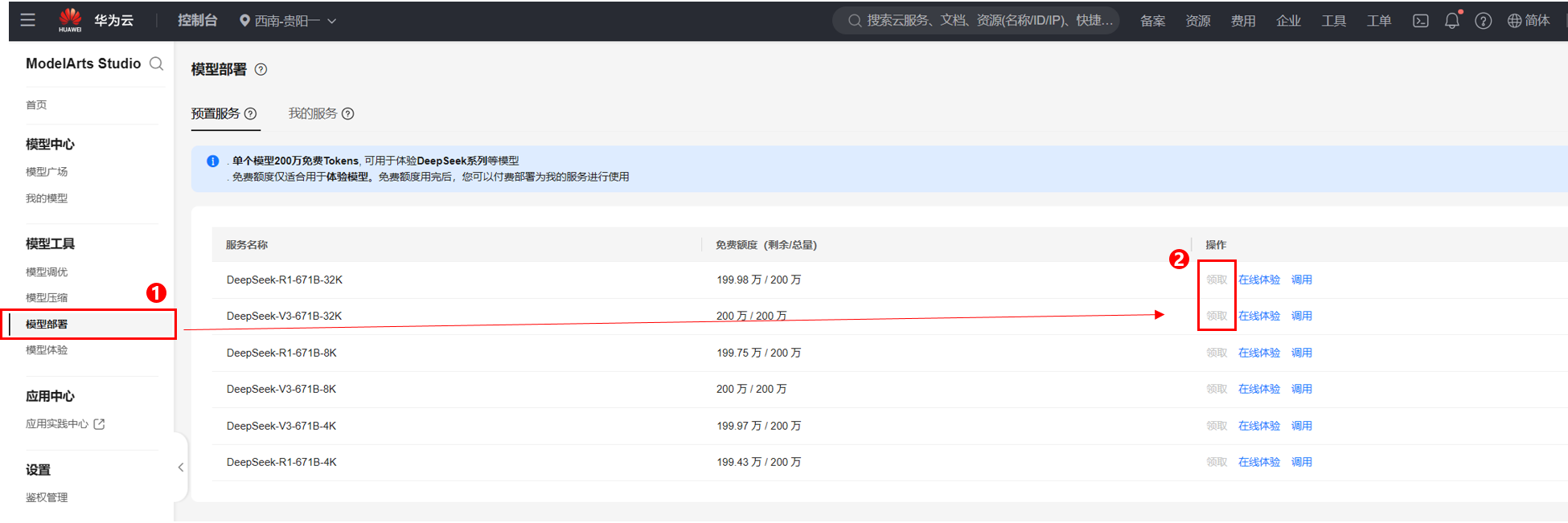Click 调用 for DeepSeek-R1-671B-4K
Screen dimensions: 1568x523
(1302, 463)
